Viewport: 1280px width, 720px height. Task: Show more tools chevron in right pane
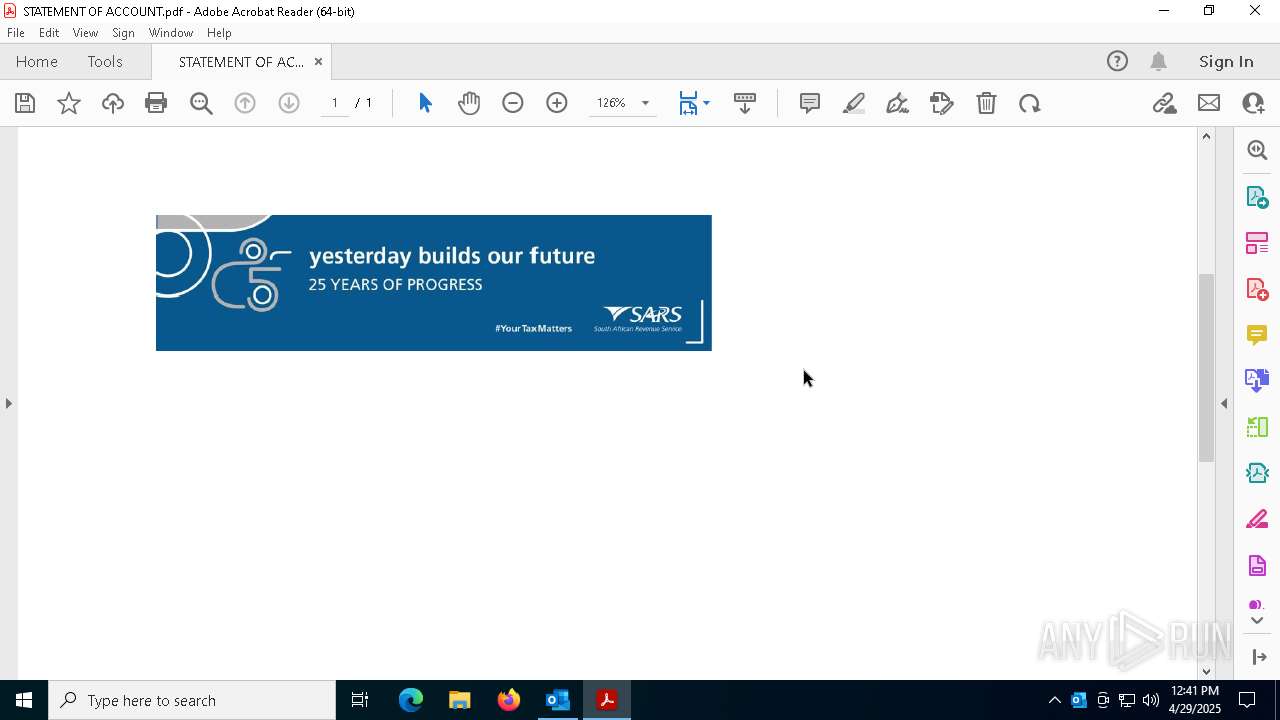click(1257, 621)
